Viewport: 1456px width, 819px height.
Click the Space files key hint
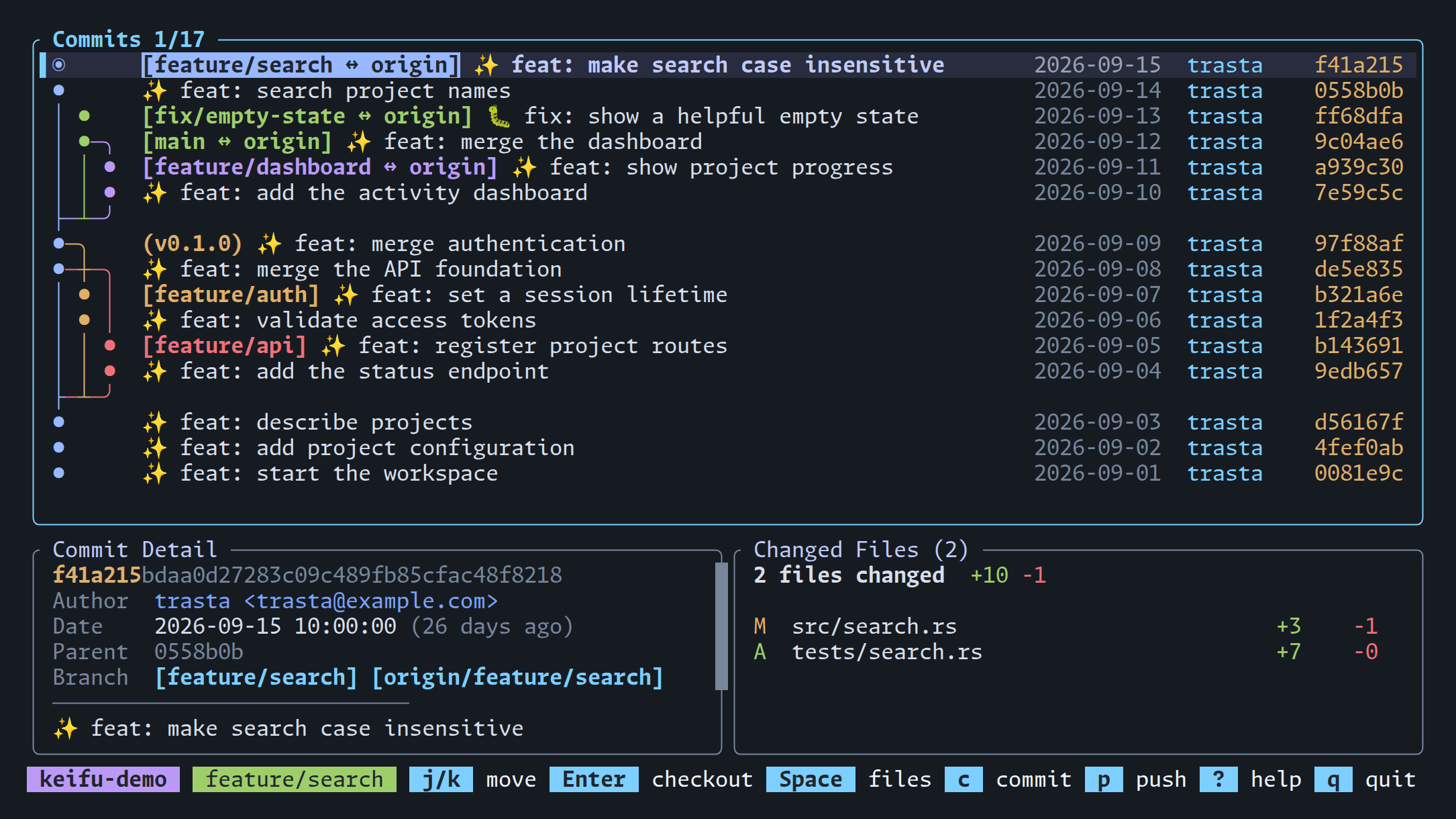[849, 779]
